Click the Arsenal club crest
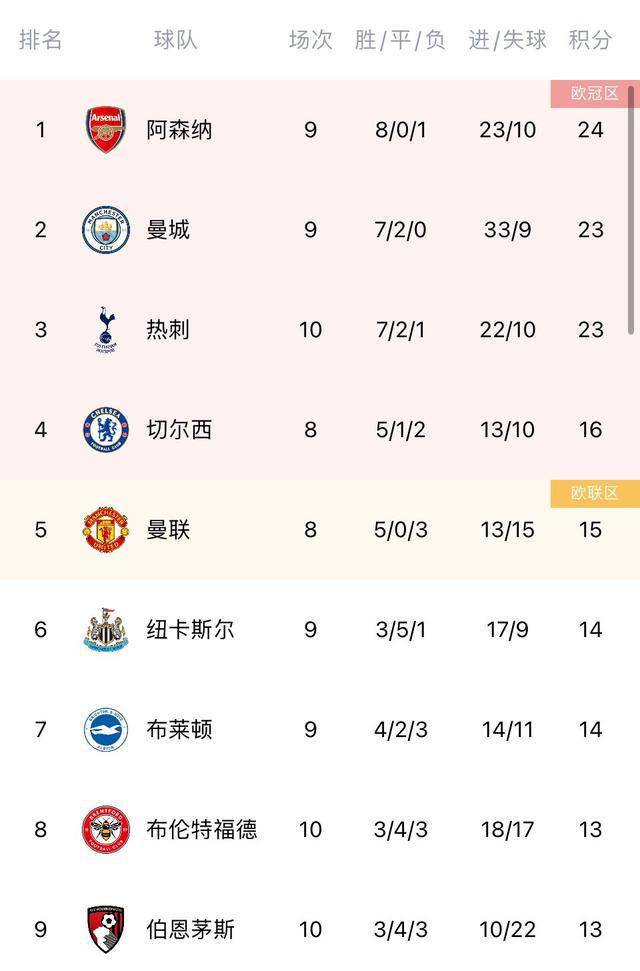This screenshot has width=640, height=971. coord(106,130)
